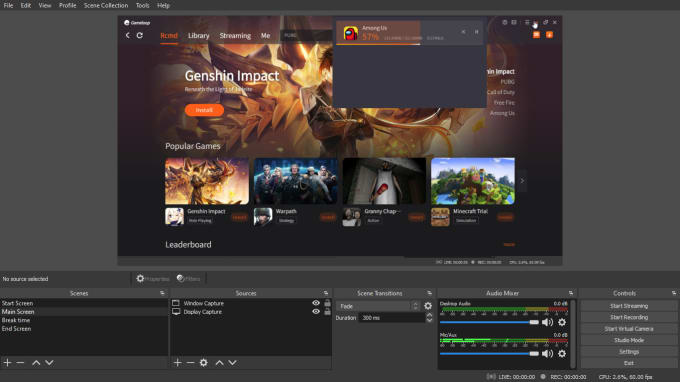
Task: Add a new source with the plus icon
Action: [x=177, y=362]
